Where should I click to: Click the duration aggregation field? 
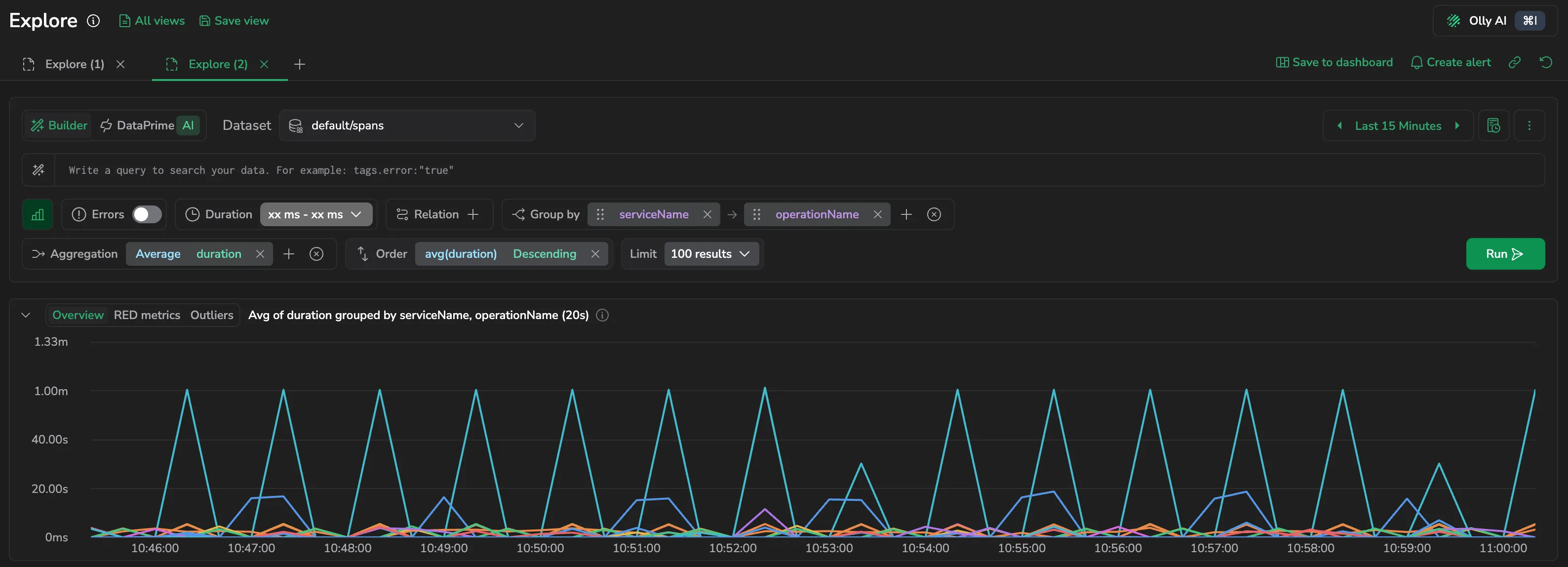(x=219, y=254)
